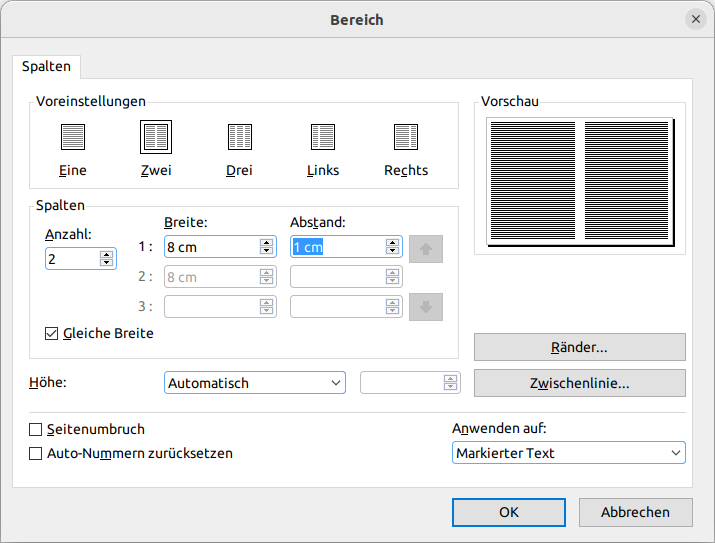Switch to the Spalten tab
The height and width of the screenshot is (543, 715).
click(x=47, y=67)
